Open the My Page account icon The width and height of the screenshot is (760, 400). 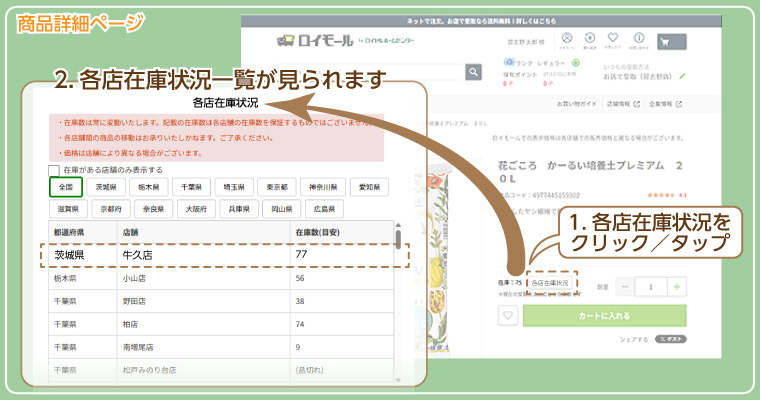(x=567, y=40)
